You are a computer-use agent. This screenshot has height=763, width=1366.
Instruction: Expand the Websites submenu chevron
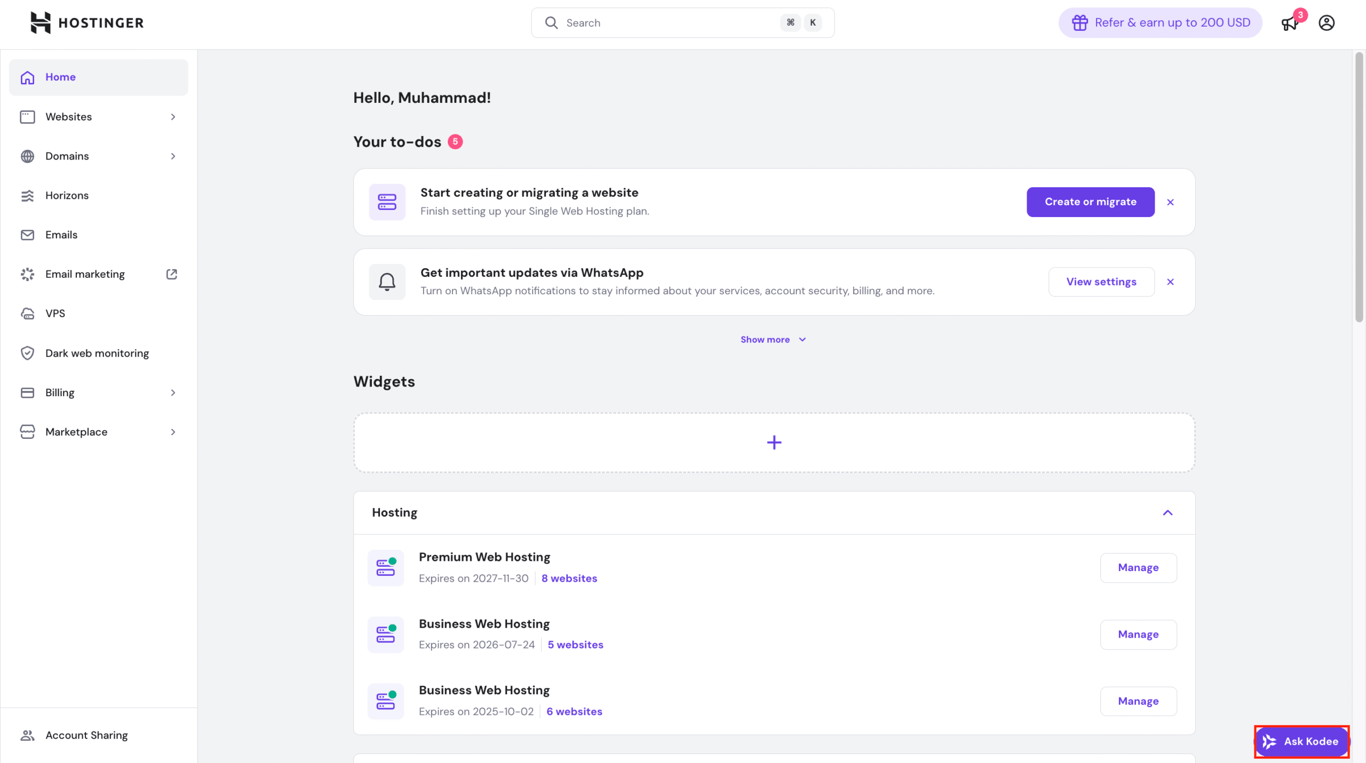[x=173, y=117]
